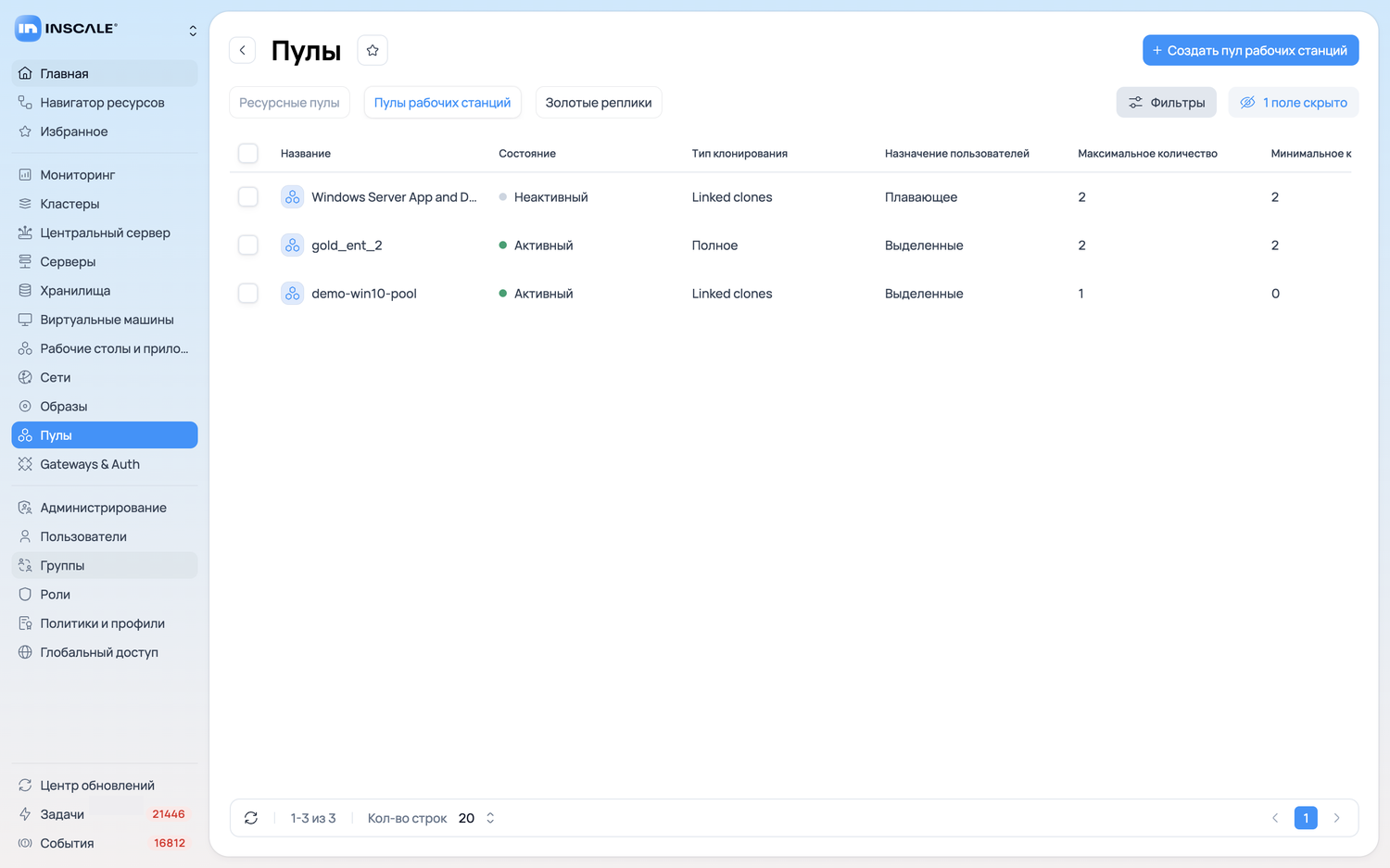
Task: Switch to Пулы рабочих станций tab
Action: point(442,102)
